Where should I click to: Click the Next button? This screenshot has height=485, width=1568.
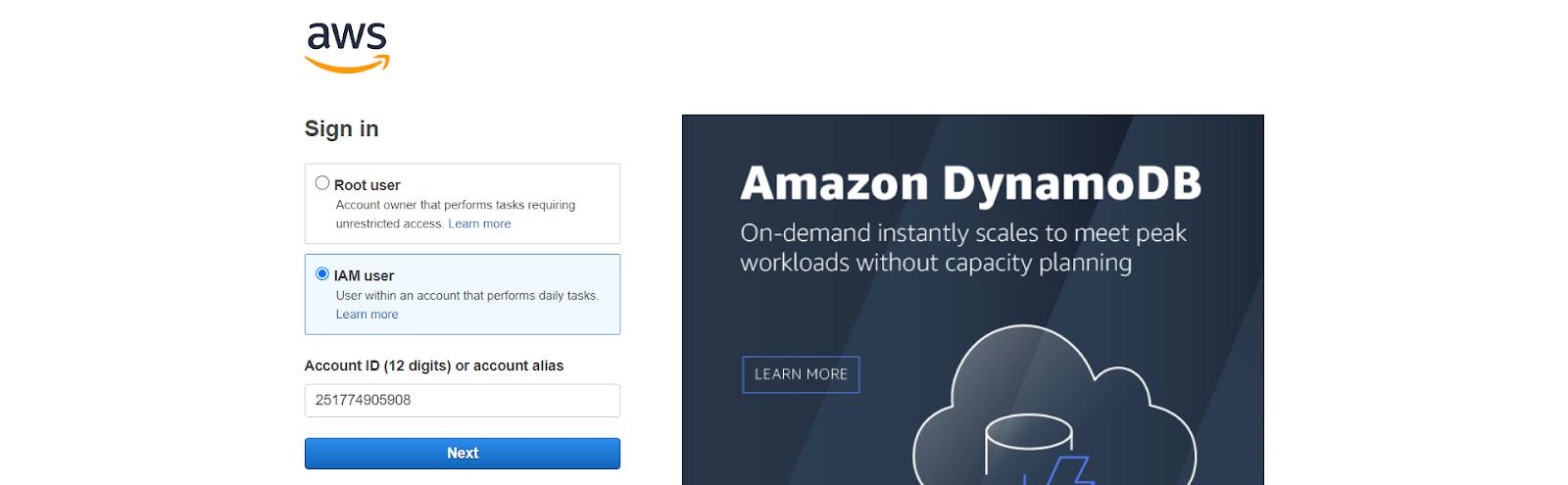(x=463, y=454)
